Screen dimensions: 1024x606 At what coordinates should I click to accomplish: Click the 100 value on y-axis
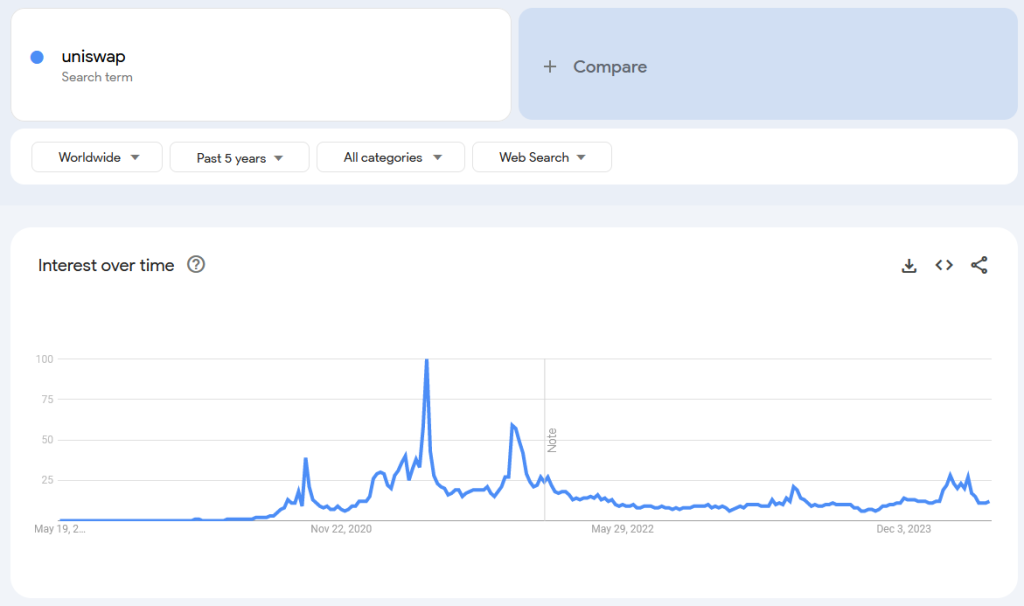(x=43, y=359)
